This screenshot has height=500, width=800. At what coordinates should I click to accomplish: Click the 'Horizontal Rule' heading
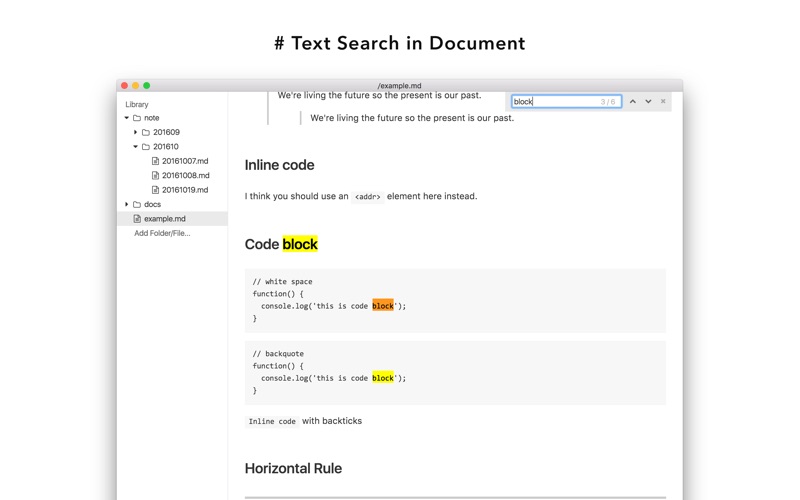click(x=293, y=468)
